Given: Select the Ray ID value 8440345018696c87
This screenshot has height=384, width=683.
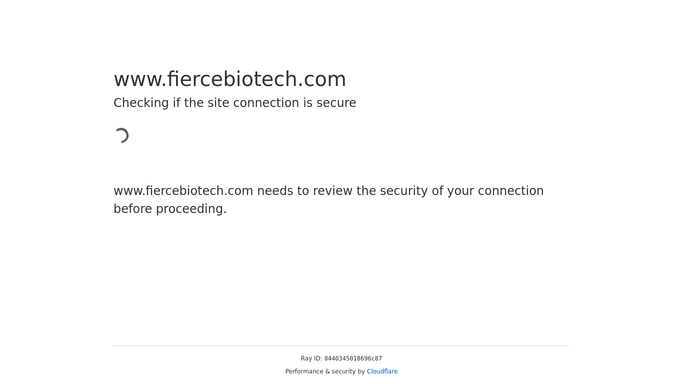Looking at the screenshot, I should click(x=353, y=359).
